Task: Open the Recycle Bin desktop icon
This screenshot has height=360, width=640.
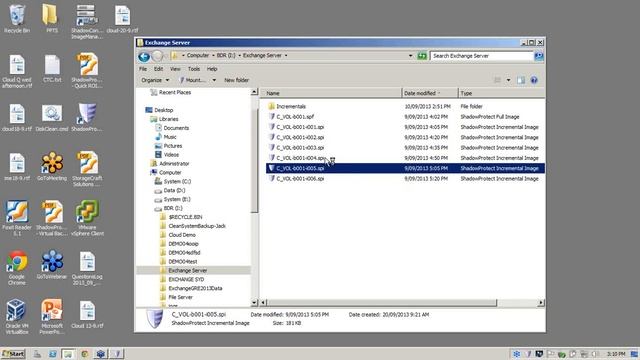Action: [x=17, y=19]
